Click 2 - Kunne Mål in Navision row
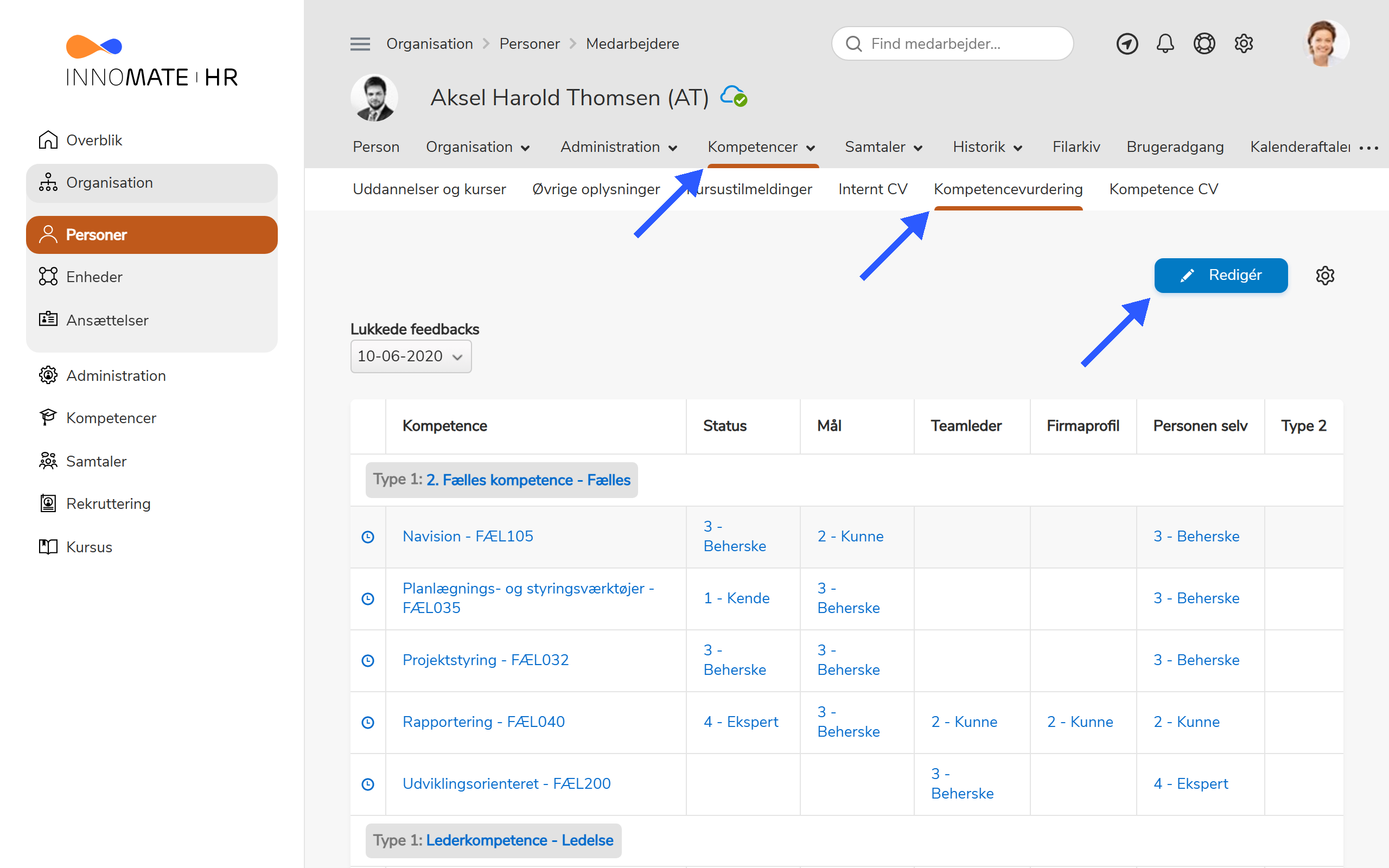The height and width of the screenshot is (868, 1389). pos(850,536)
